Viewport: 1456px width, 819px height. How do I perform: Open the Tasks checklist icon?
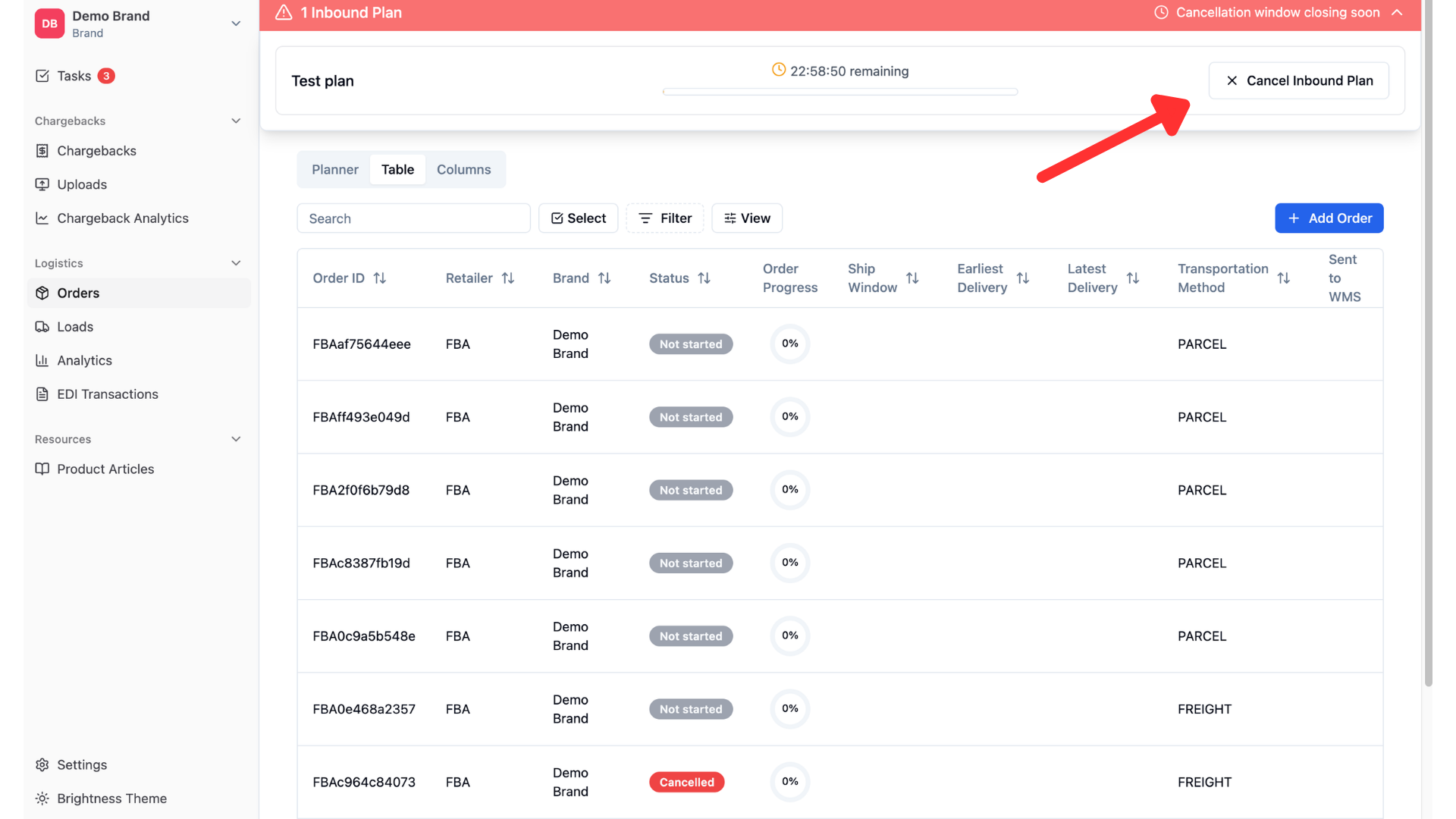coord(42,76)
